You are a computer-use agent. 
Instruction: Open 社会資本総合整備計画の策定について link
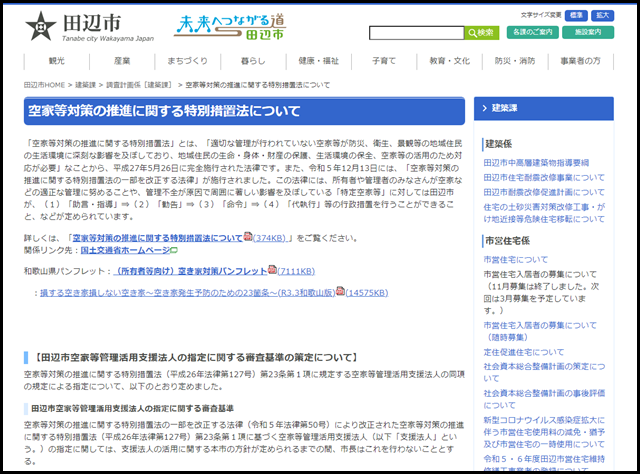(x=544, y=372)
